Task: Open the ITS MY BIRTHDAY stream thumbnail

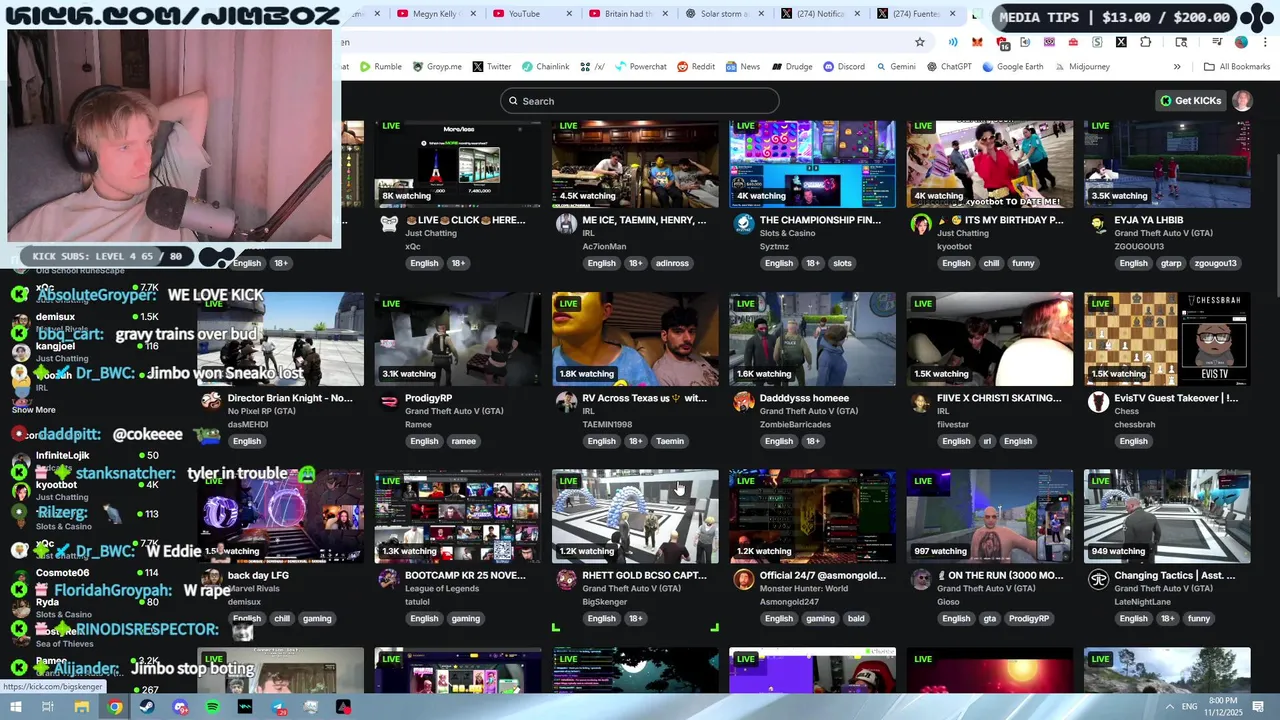Action: pos(990,164)
